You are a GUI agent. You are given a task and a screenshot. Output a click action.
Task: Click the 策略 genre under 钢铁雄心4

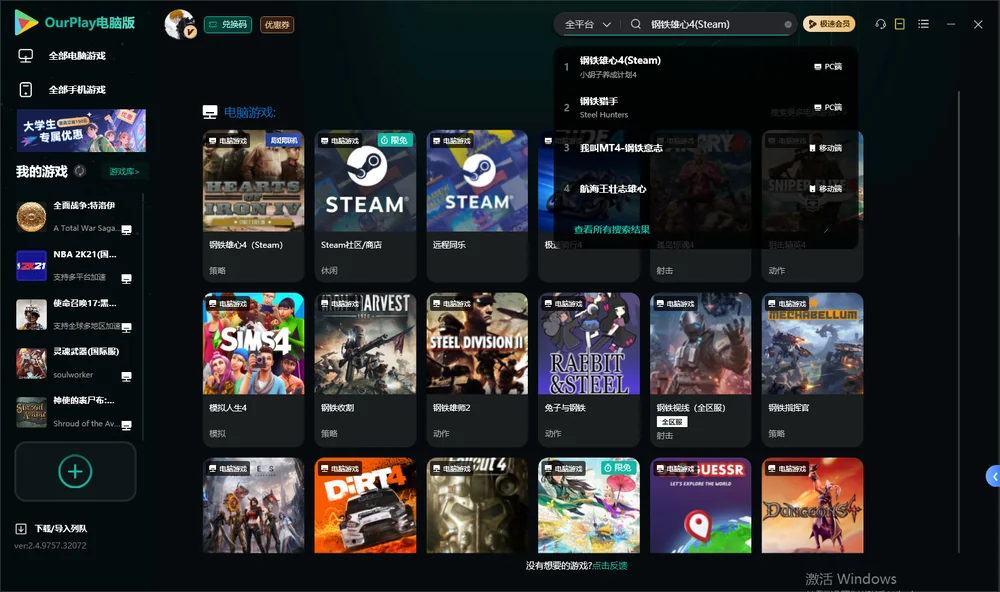(x=217, y=270)
